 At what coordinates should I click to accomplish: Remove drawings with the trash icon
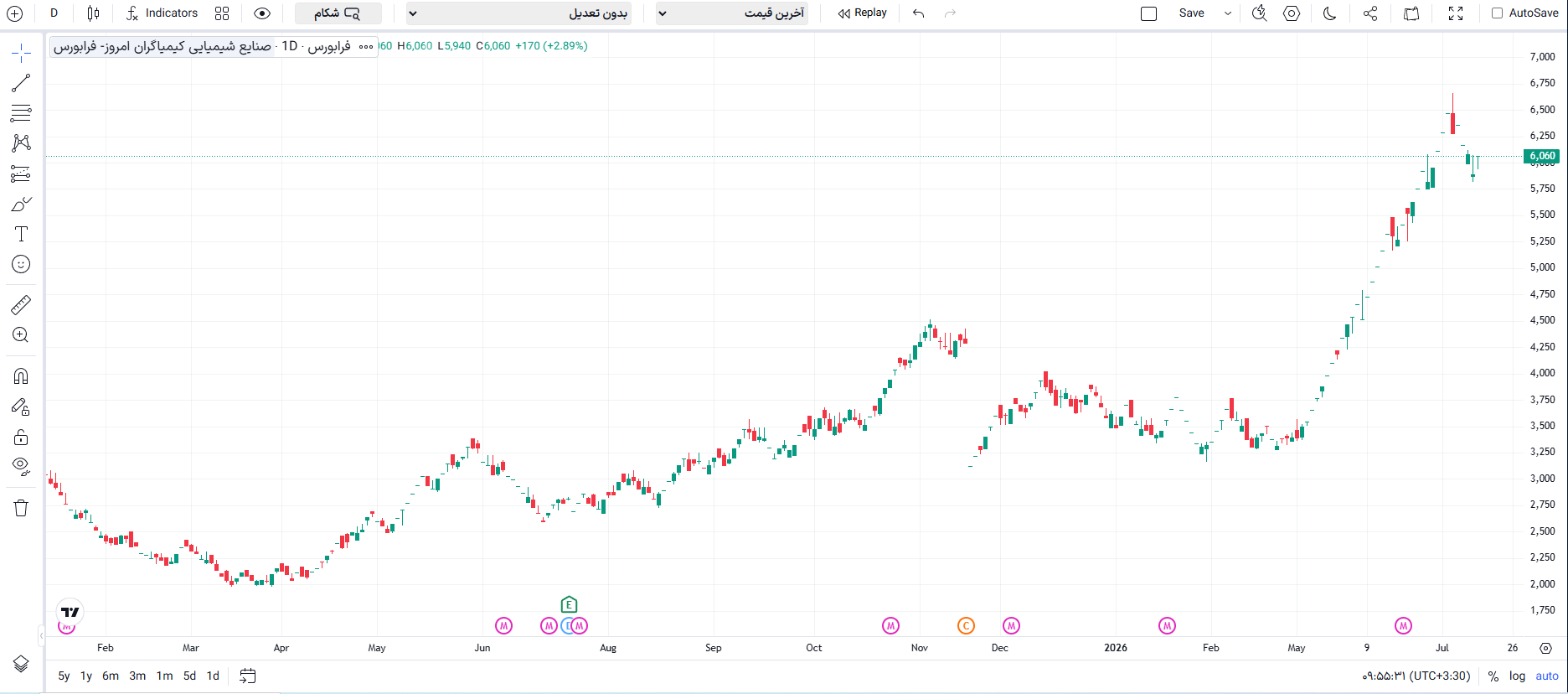click(21, 508)
